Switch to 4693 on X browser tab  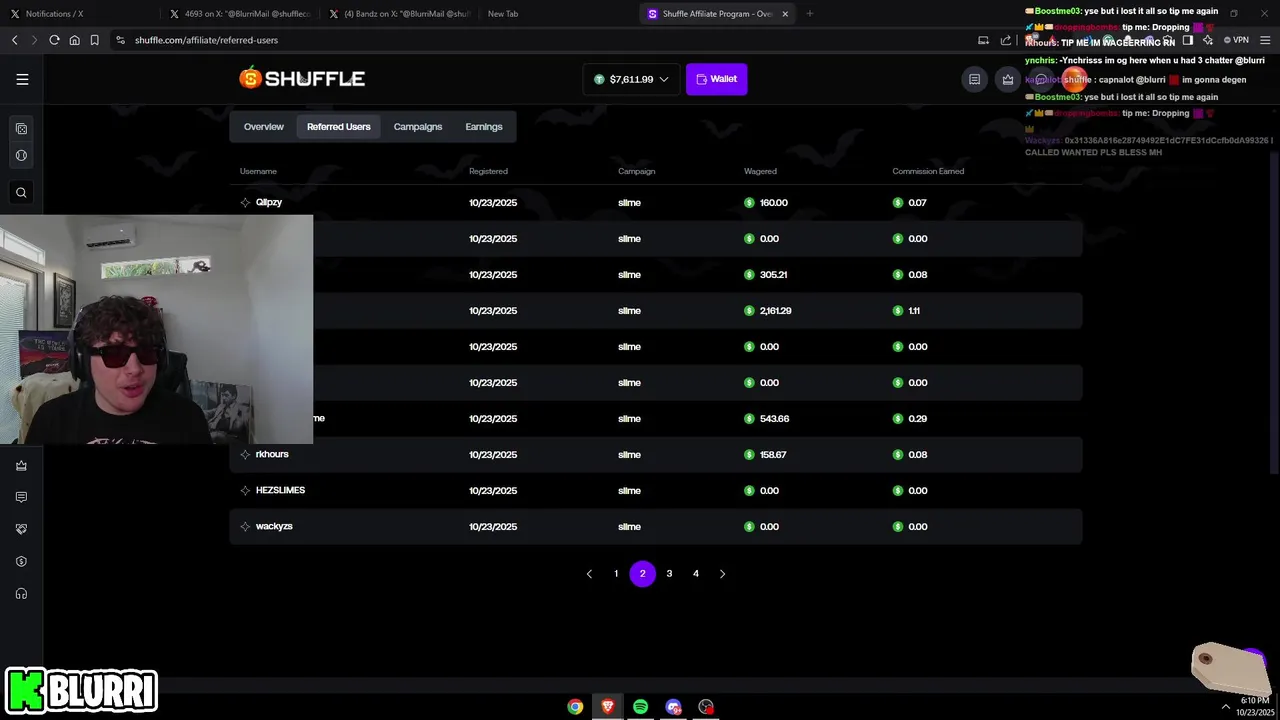(240, 14)
